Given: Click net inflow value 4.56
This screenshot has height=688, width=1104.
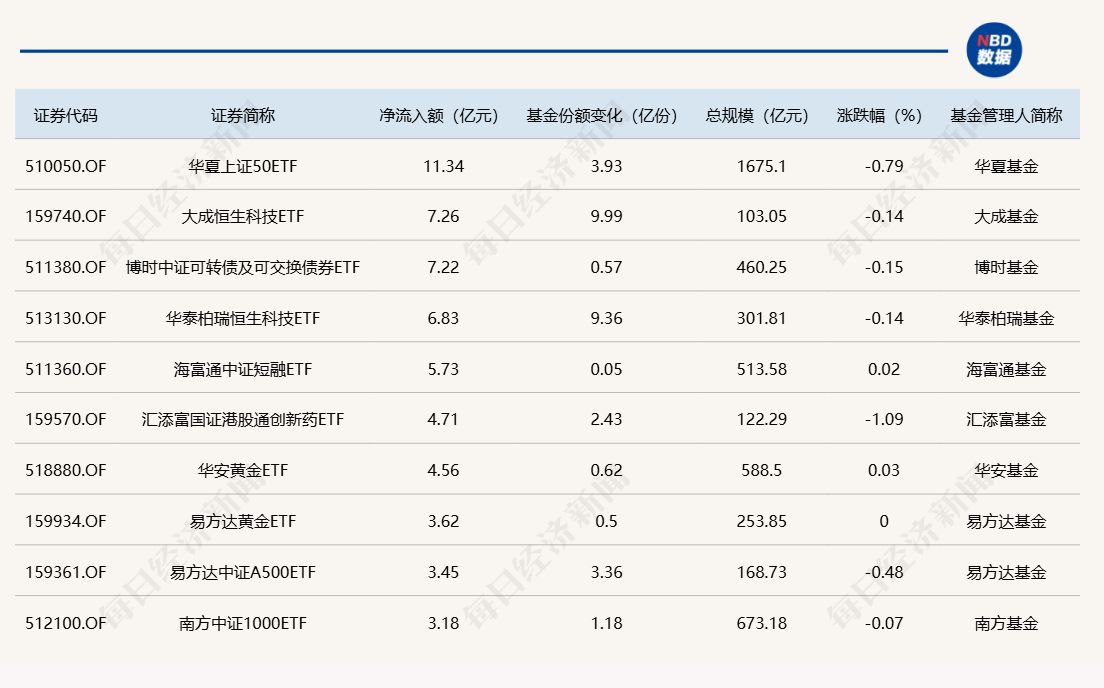Looking at the screenshot, I should pyautogui.click(x=444, y=470).
